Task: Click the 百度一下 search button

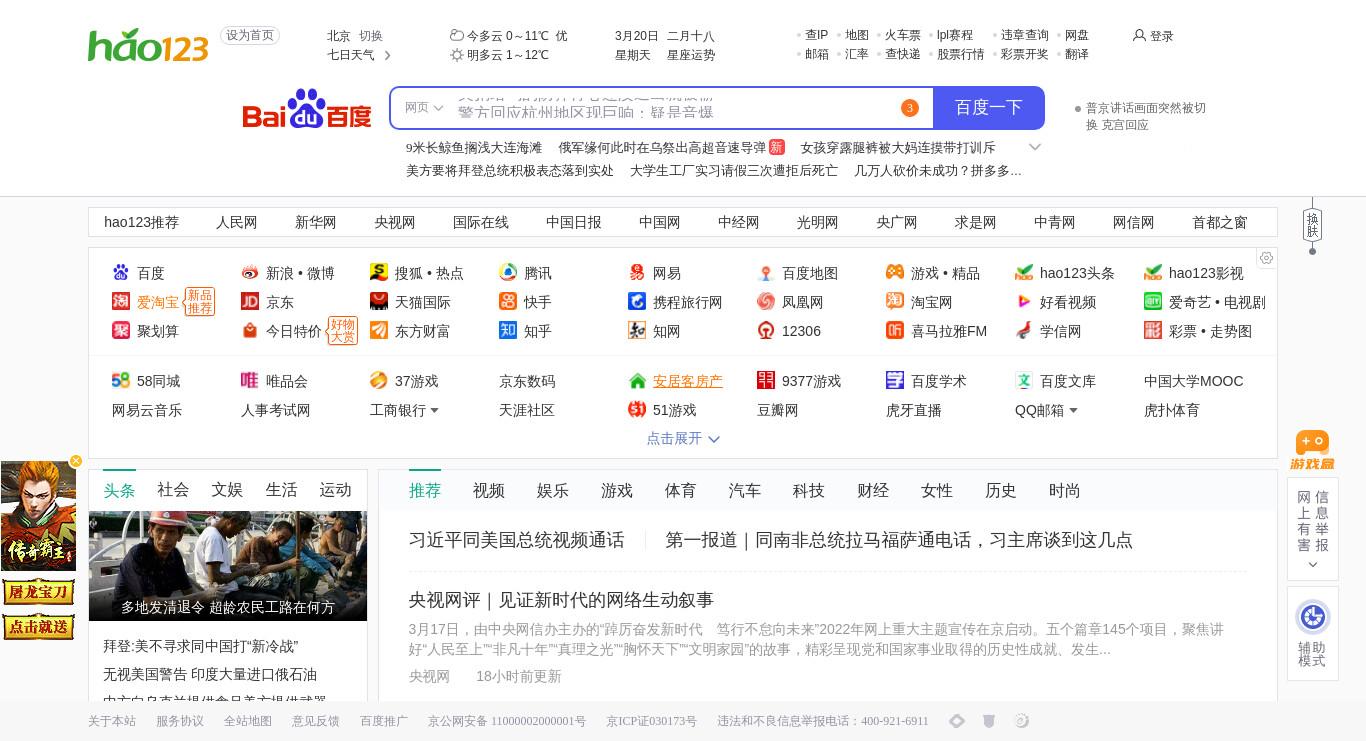Action: [x=988, y=108]
